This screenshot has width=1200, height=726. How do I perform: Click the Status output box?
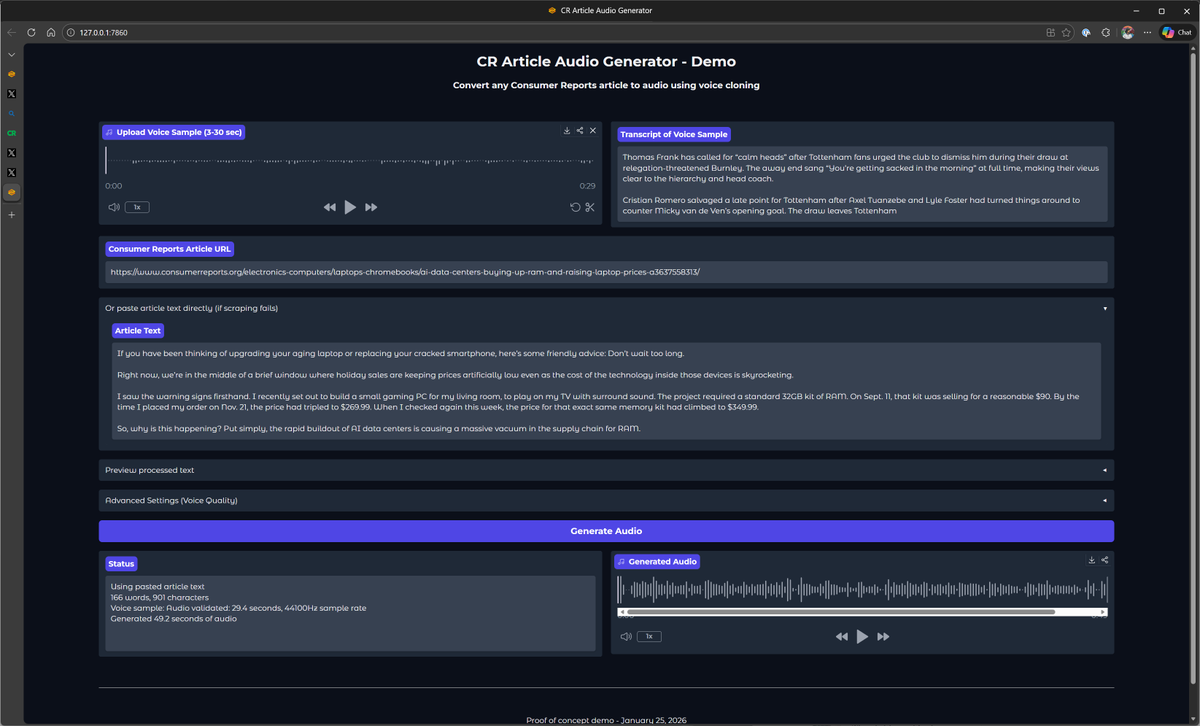350,613
